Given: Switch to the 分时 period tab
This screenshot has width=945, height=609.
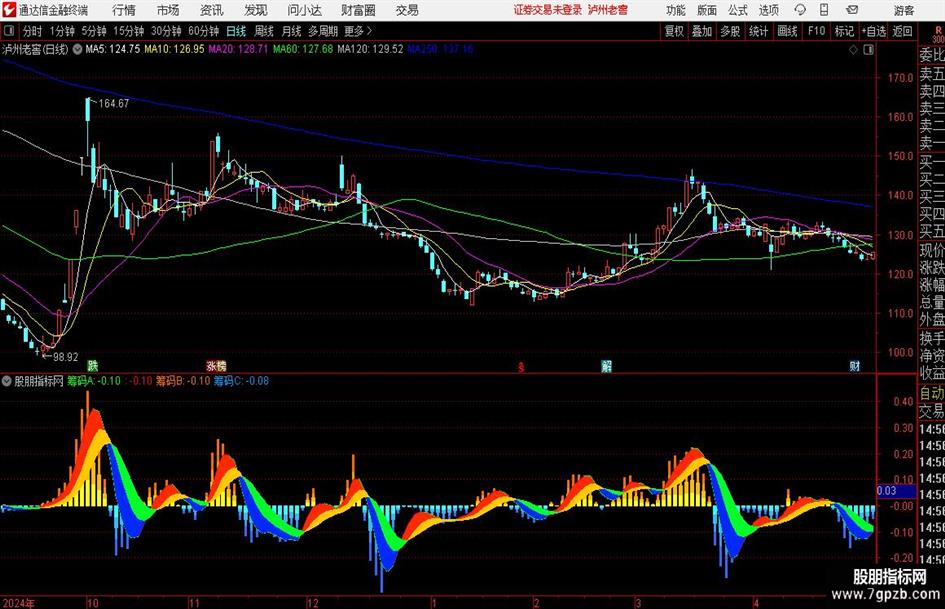Looking at the screenshot, I should [32, 31].
